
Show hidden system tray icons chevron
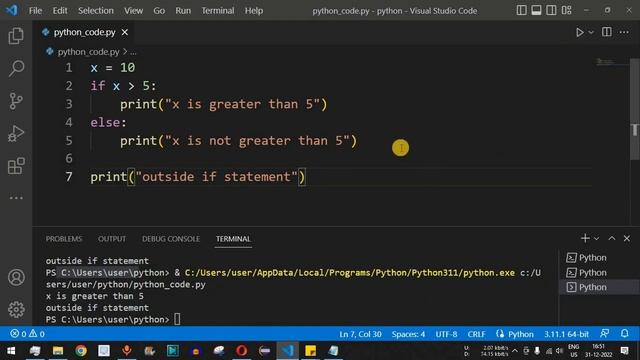515,351
